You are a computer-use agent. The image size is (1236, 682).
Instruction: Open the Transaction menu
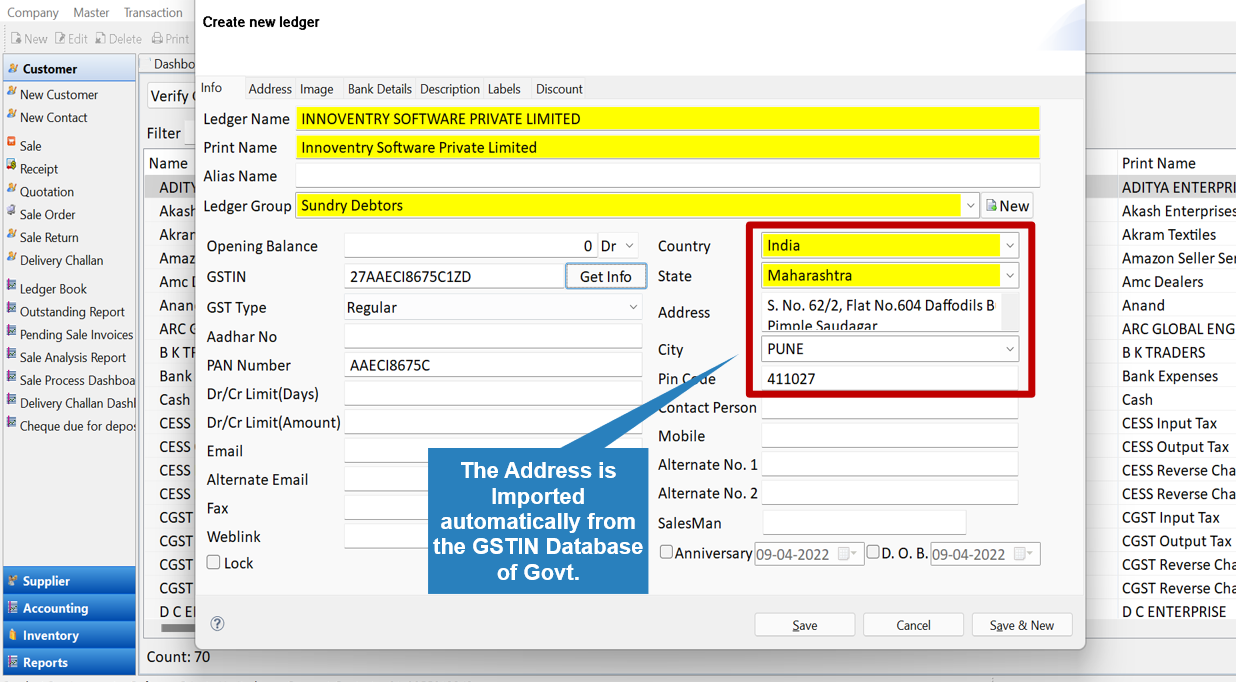pos(153,13)
